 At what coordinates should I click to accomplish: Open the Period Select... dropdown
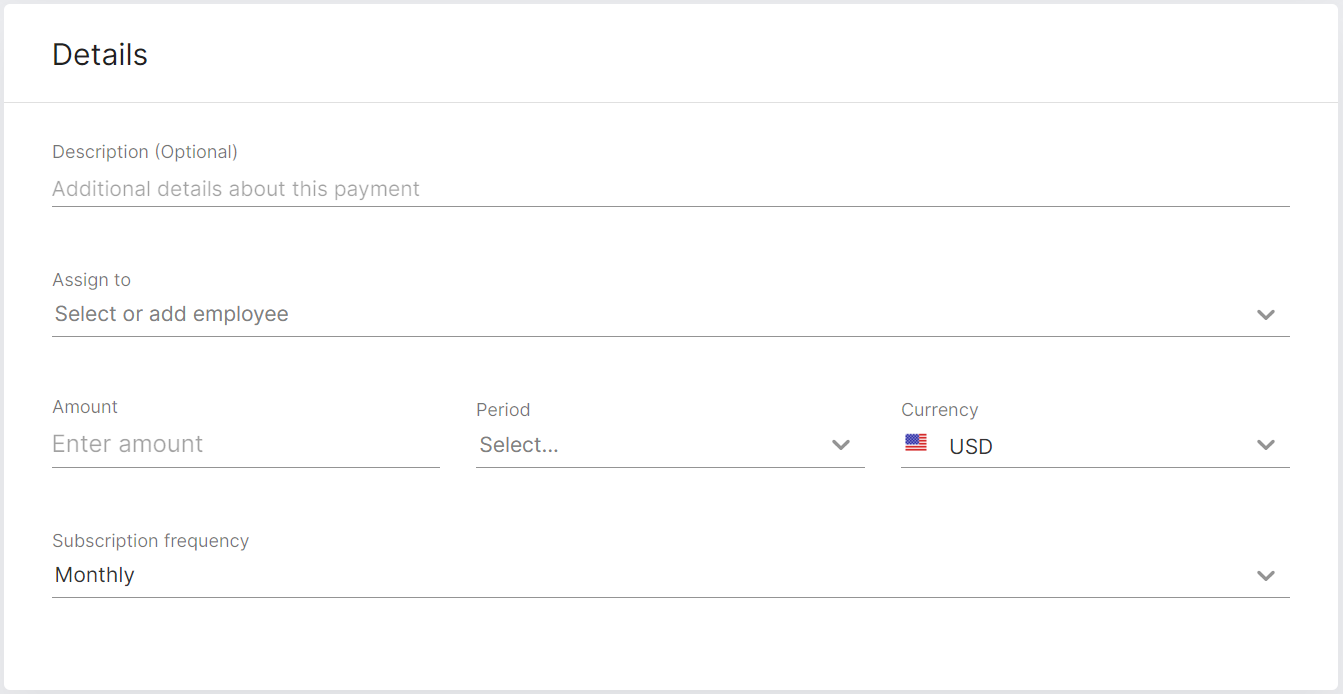point(670,445)
